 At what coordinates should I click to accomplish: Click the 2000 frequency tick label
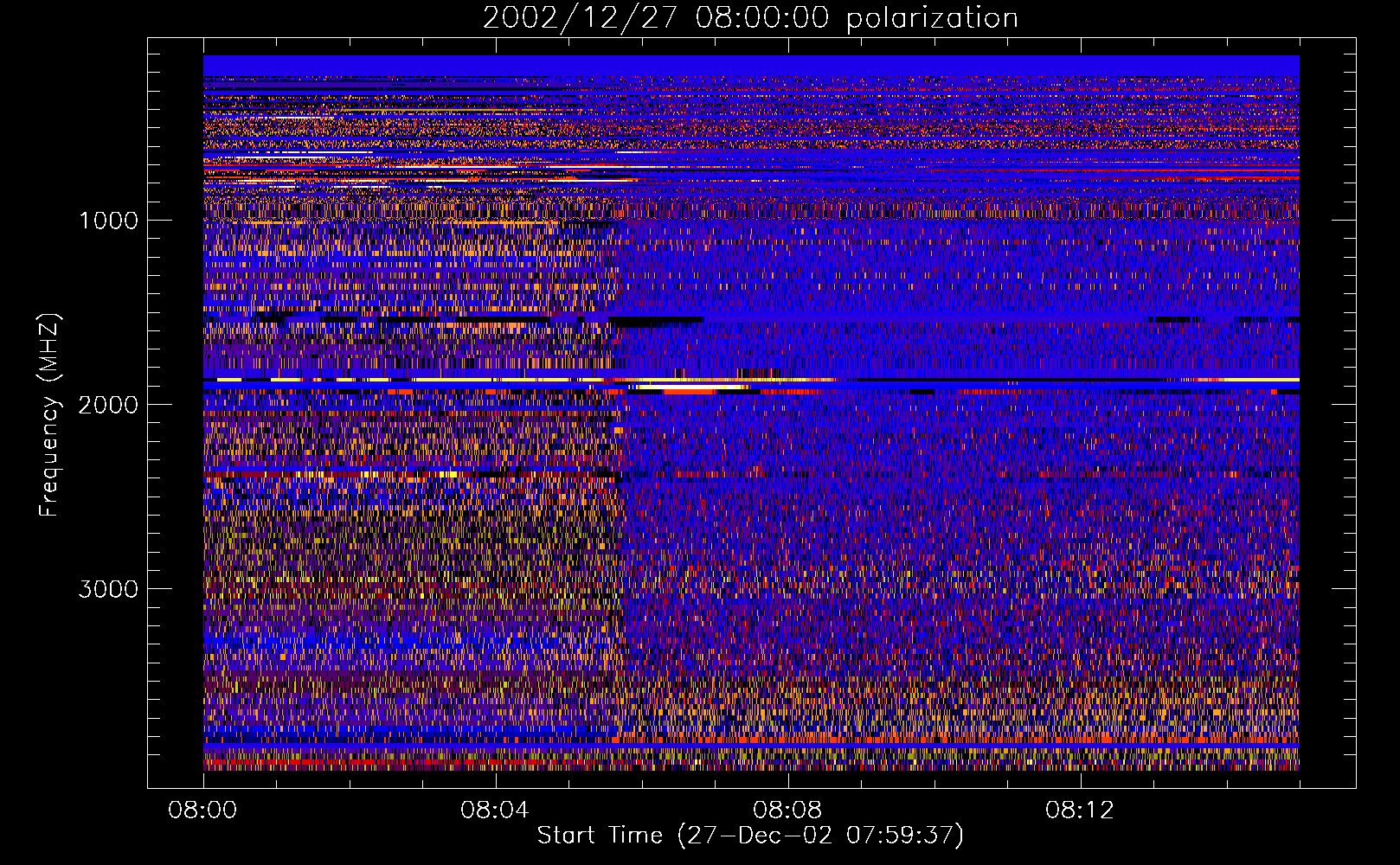(108, 405)
